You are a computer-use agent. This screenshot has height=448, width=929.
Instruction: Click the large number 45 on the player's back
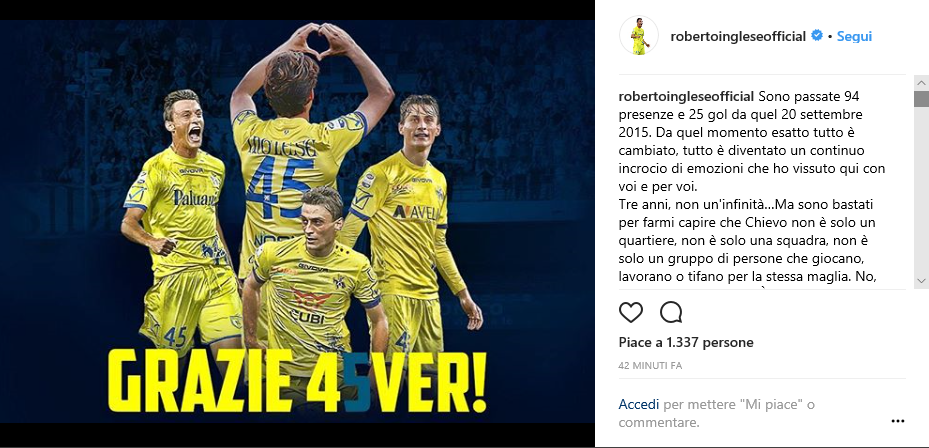point(279,185)
